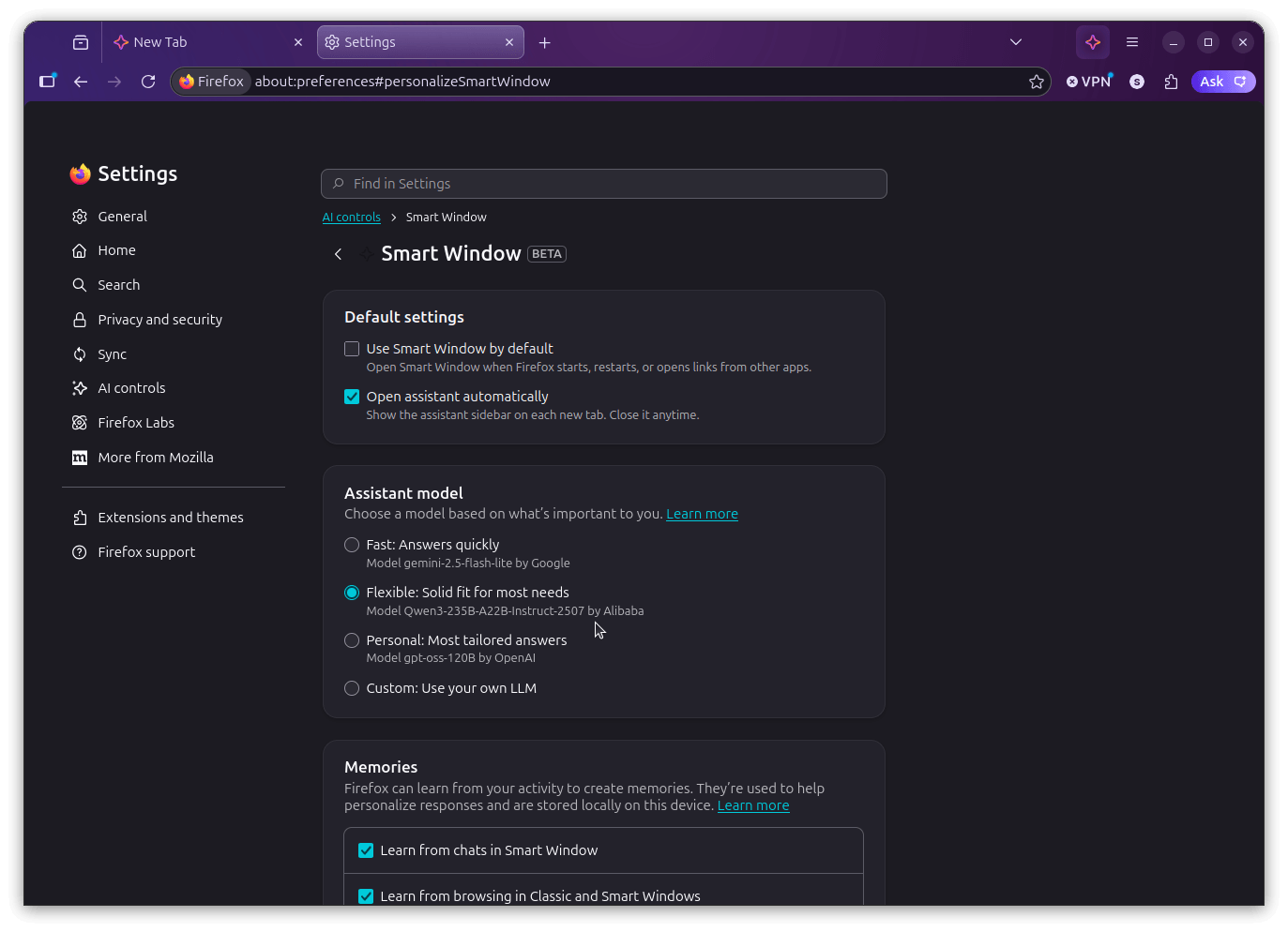Select Custom: Use your own LLM
The image size is (1288, 932).
tap(352, 688)
